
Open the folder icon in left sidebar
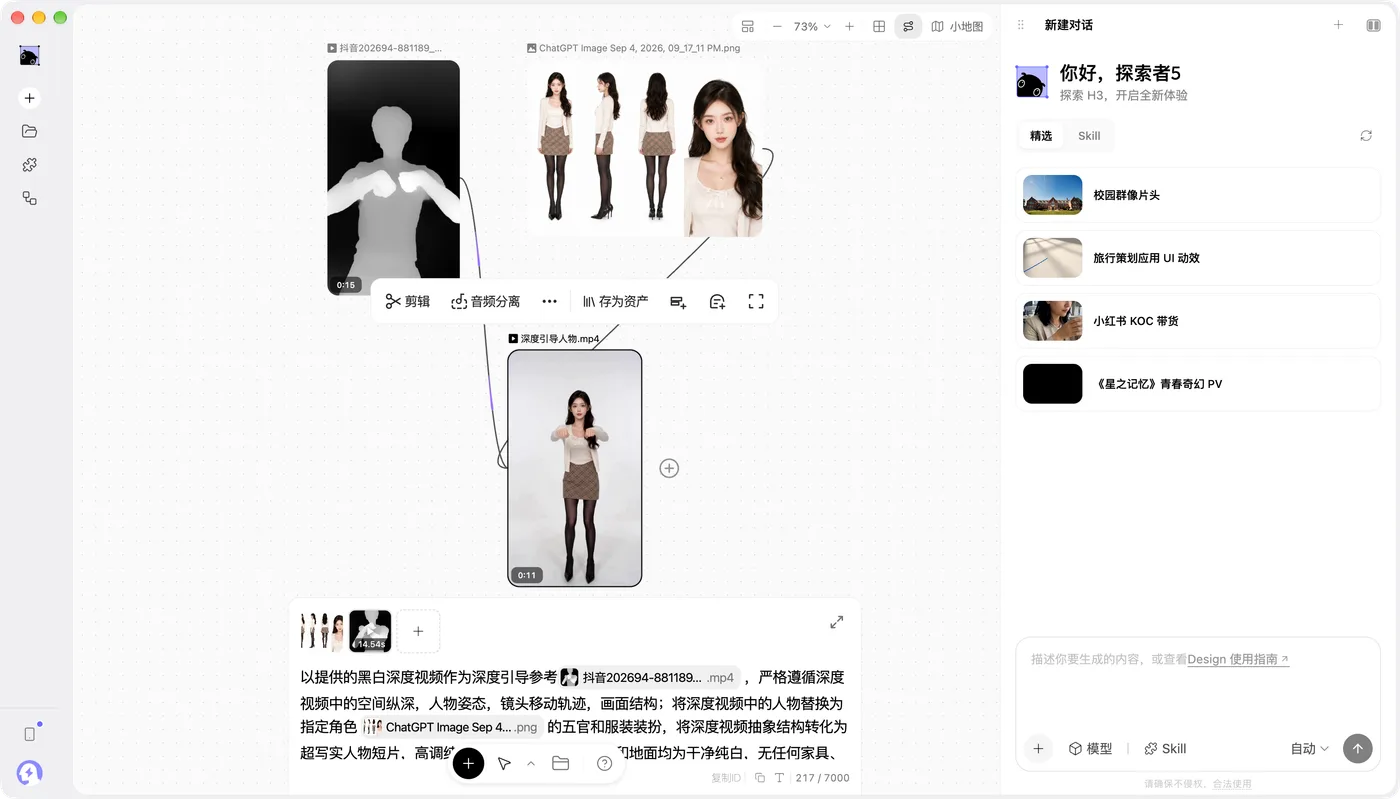click(30, 131)
